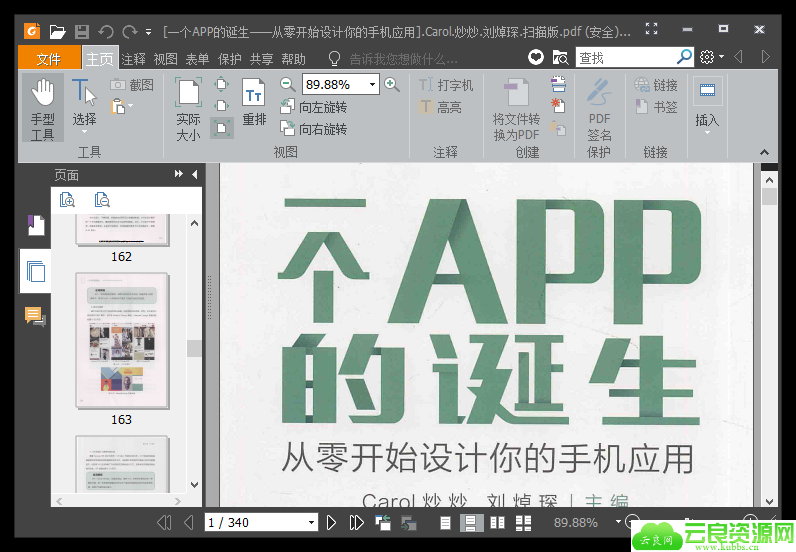Toggle the Fit Visible view icon

point(222,127)
